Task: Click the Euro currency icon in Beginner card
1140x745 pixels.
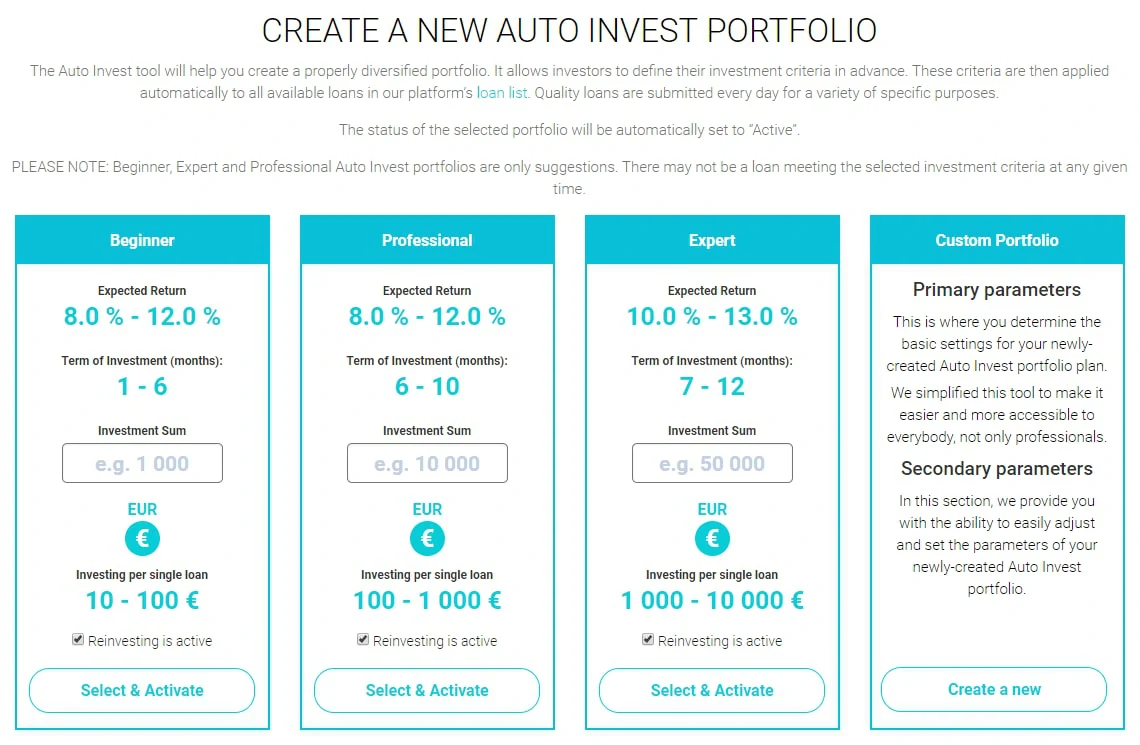Action: pos(142,539)
